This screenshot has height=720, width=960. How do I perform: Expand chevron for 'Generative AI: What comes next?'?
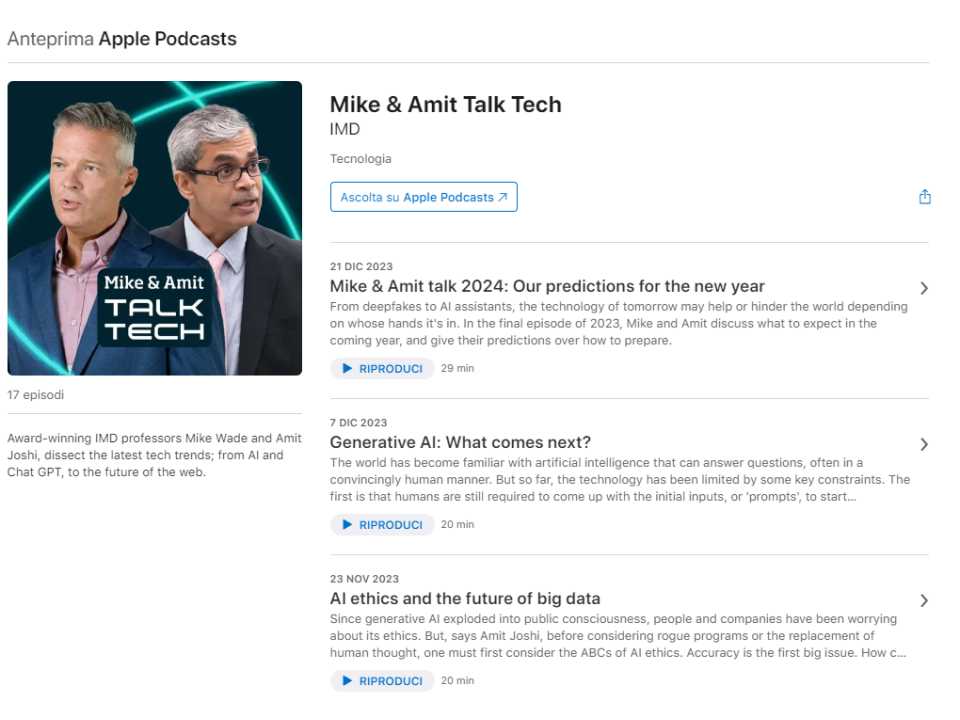924,444
